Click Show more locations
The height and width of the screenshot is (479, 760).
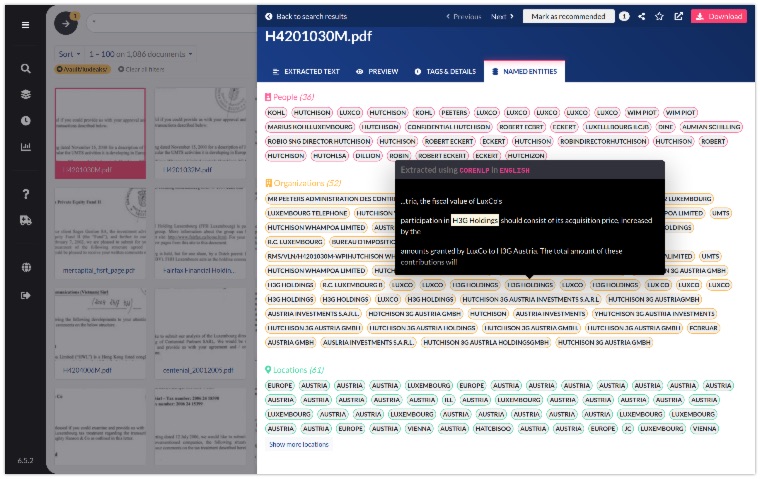coord(299,445)
